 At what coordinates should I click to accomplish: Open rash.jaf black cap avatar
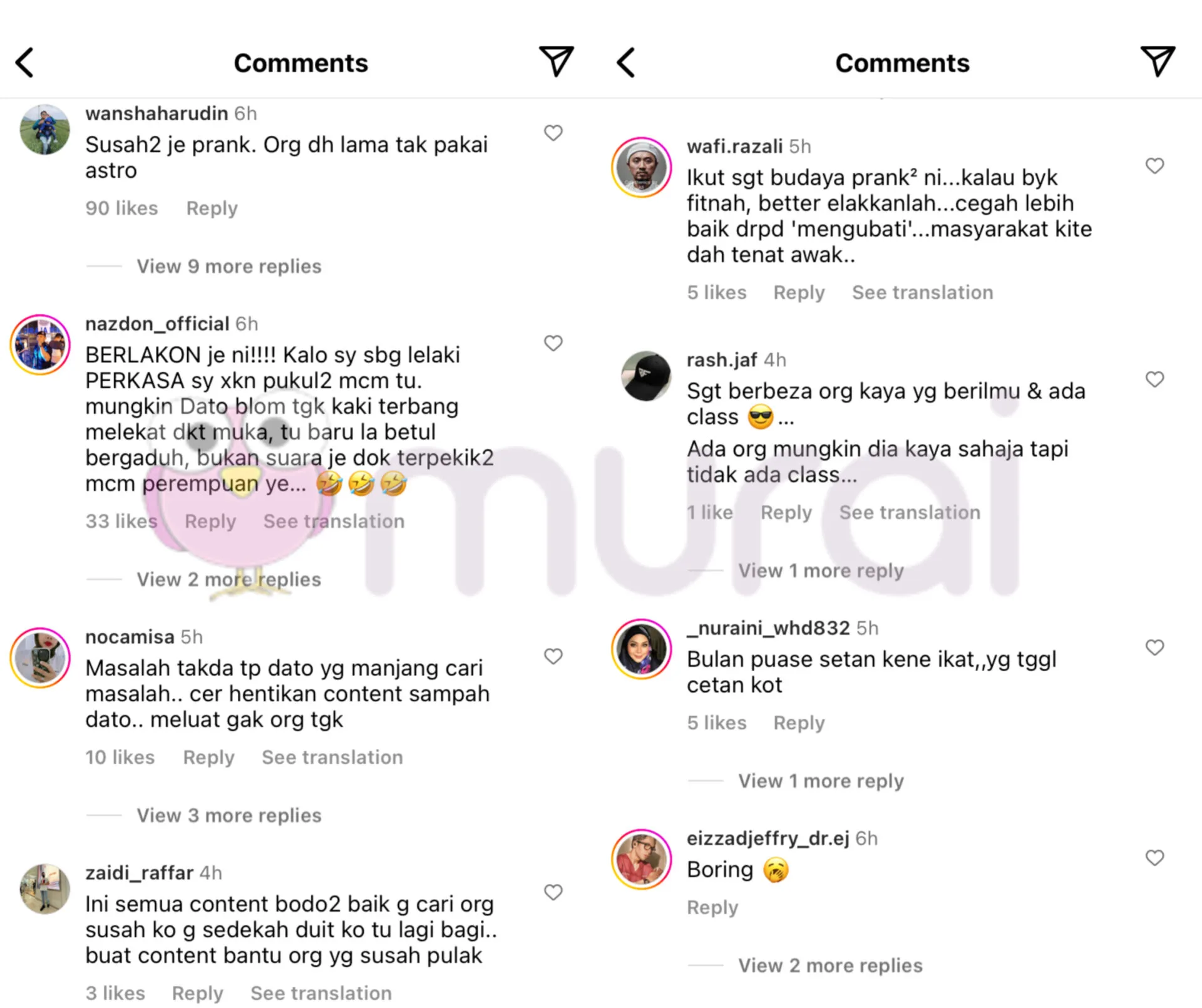(x=645, y=375)
